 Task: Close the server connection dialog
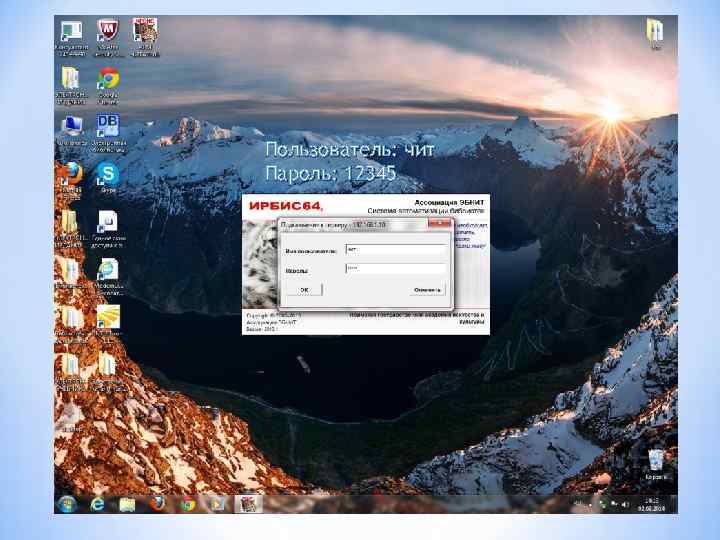[x=439, y=223]
